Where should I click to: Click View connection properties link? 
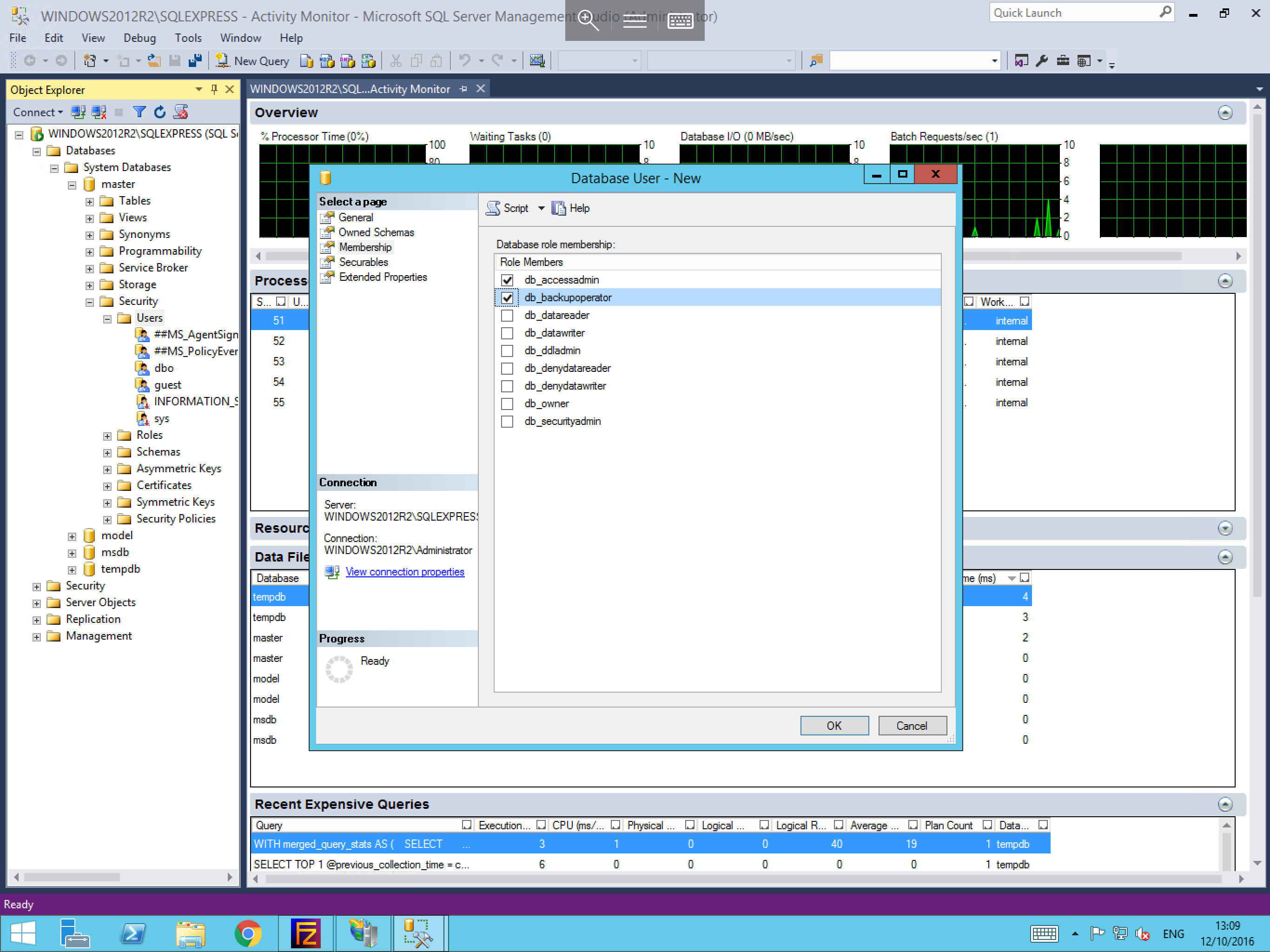tap(405, 571)
